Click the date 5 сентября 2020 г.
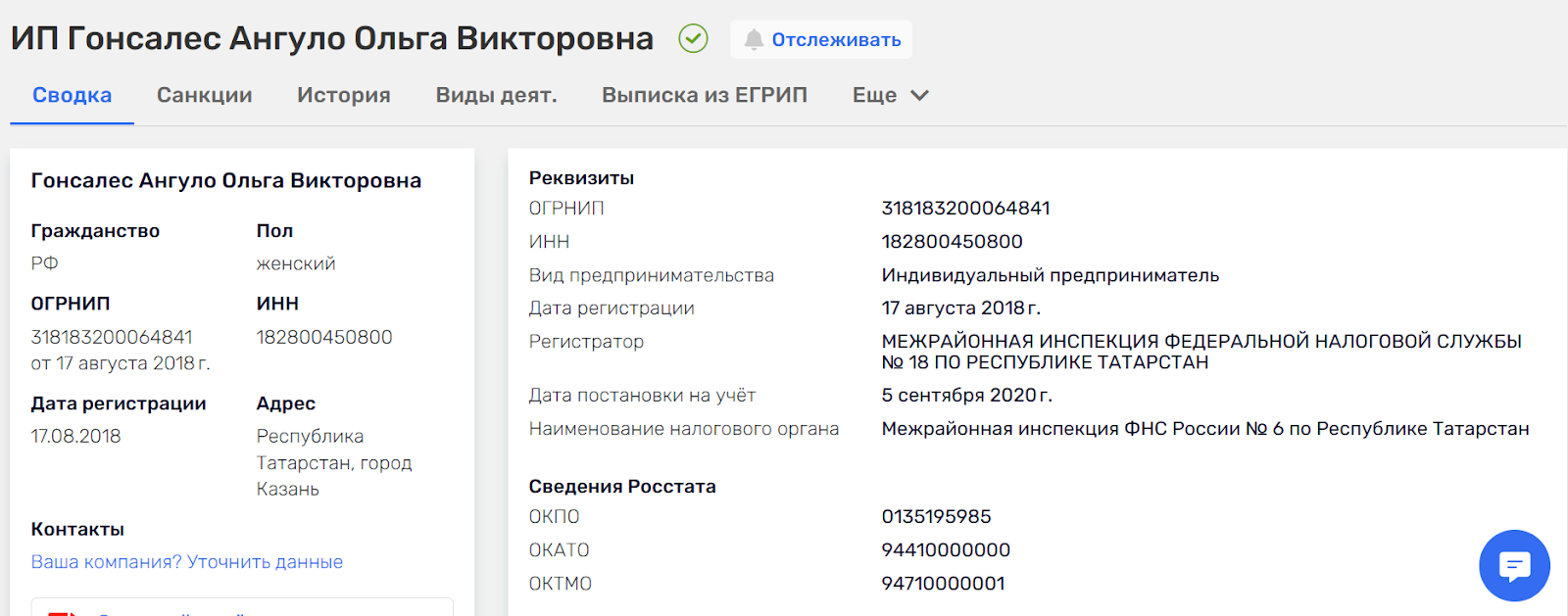Viewport: 1568px width, 616px height. pos(966,396)
